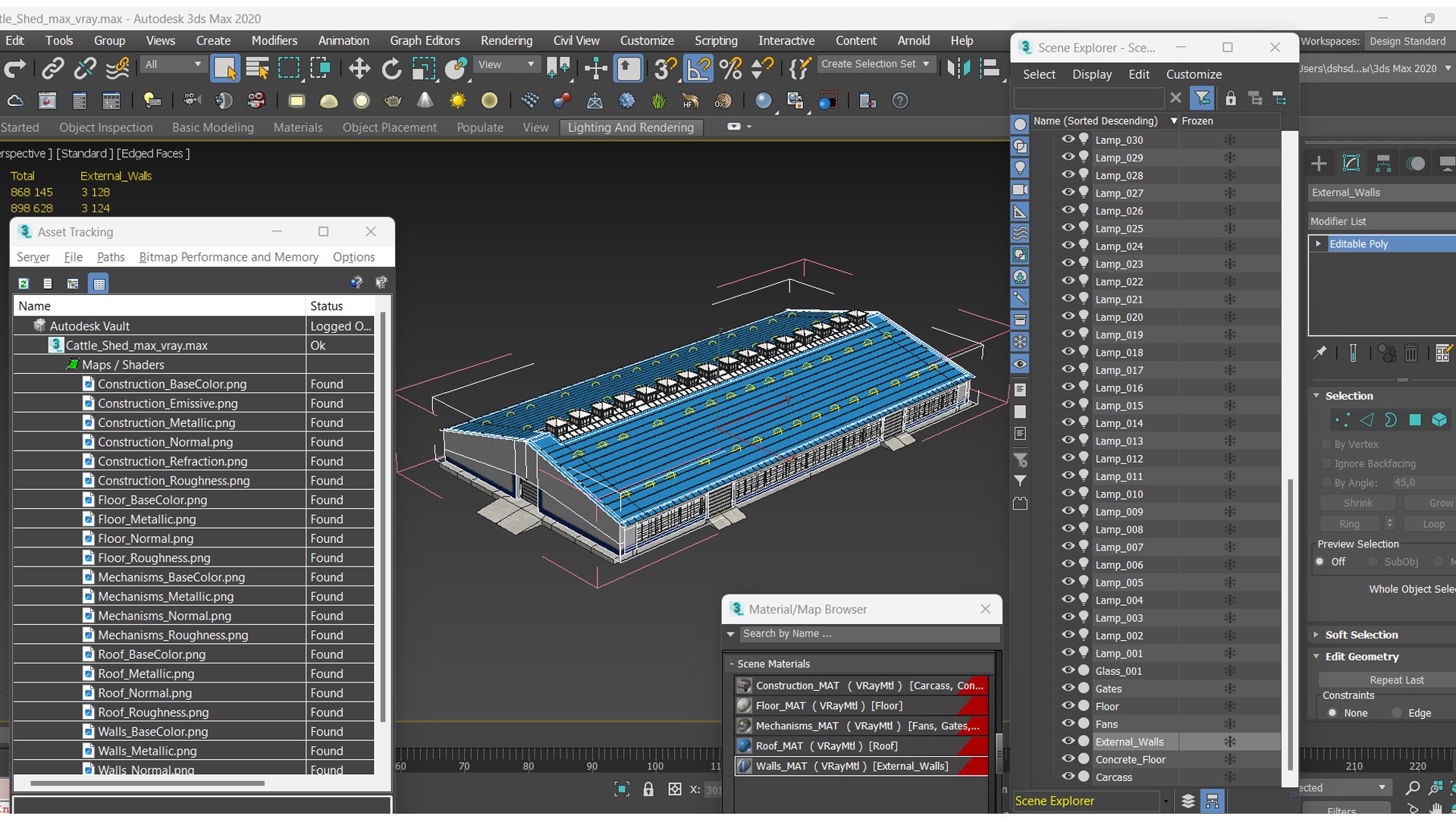Select the Select and Move tool
Screen dimensions: 1456x819
359,68
